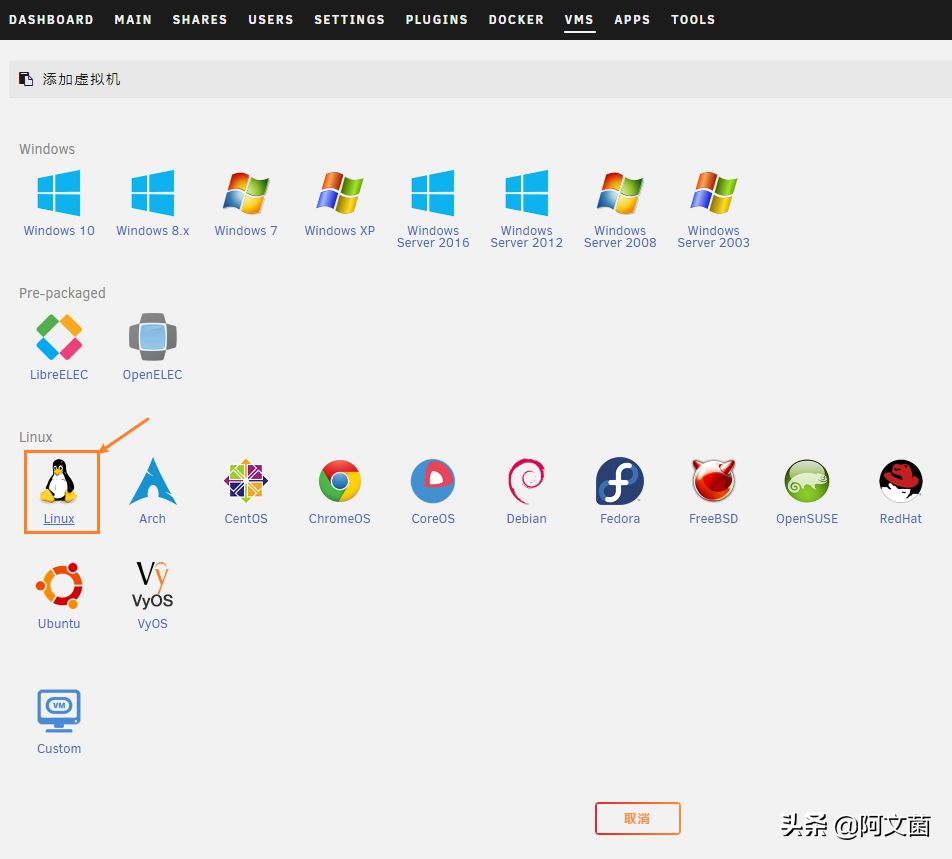Screen dimensions: 952x859
Task: Choose the CentOS template icon
Action: click(x=246, y=481)
